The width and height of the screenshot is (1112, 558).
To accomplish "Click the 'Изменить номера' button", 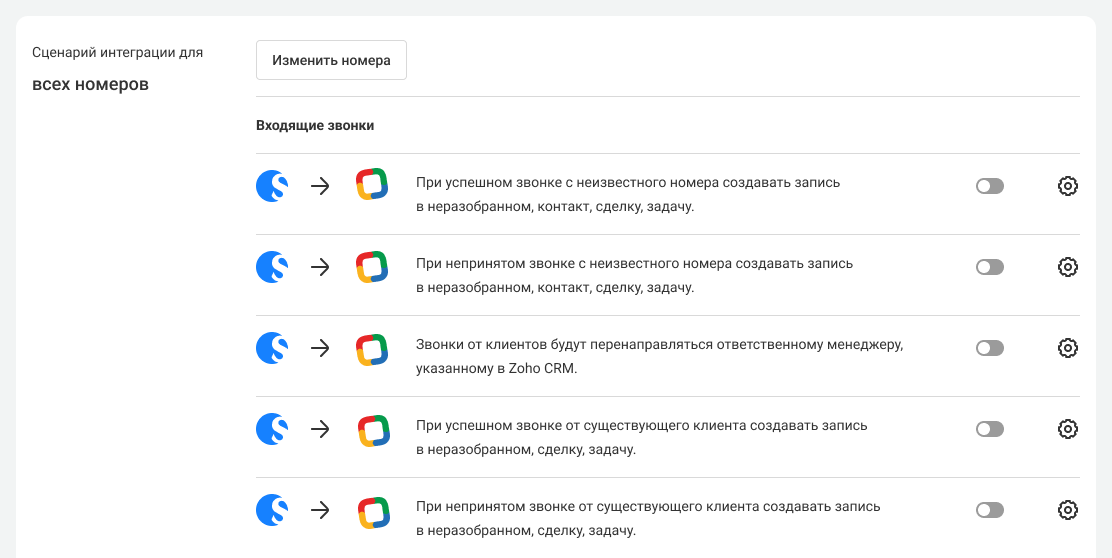I will click(x=331, y=60).
